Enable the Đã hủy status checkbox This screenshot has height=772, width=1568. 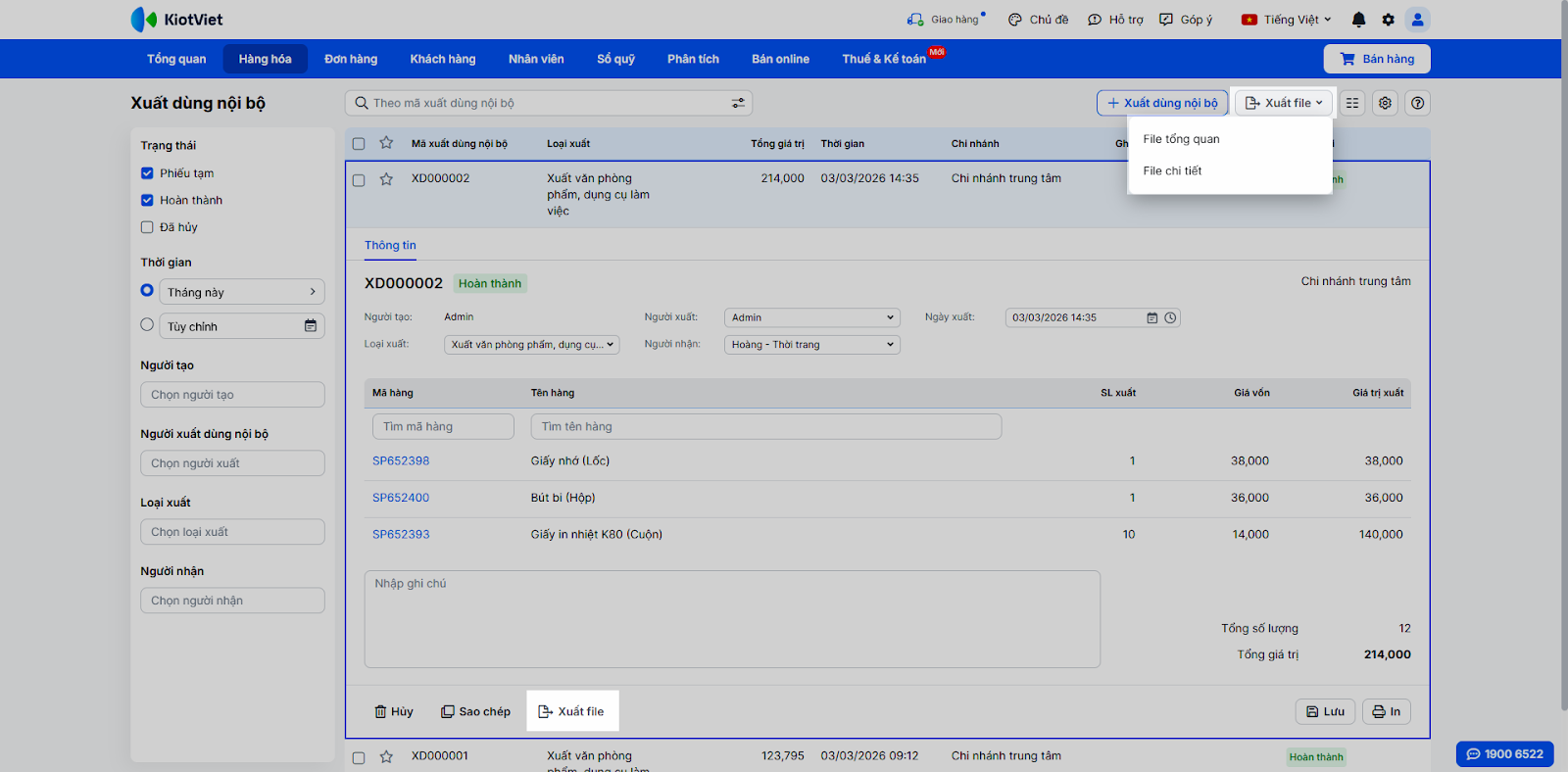click(147, 227)
